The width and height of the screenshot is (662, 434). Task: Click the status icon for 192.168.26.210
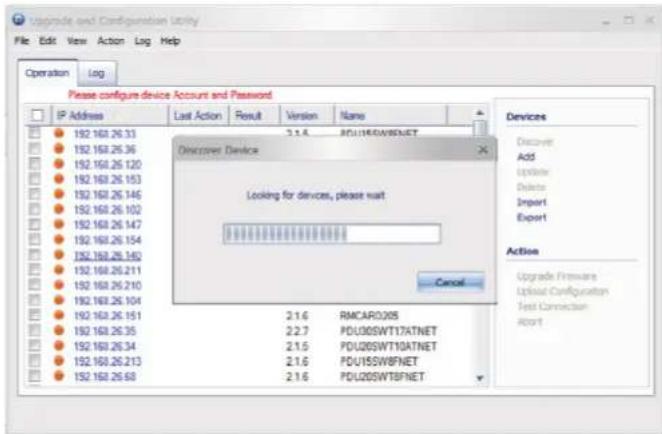coord(59,285)
